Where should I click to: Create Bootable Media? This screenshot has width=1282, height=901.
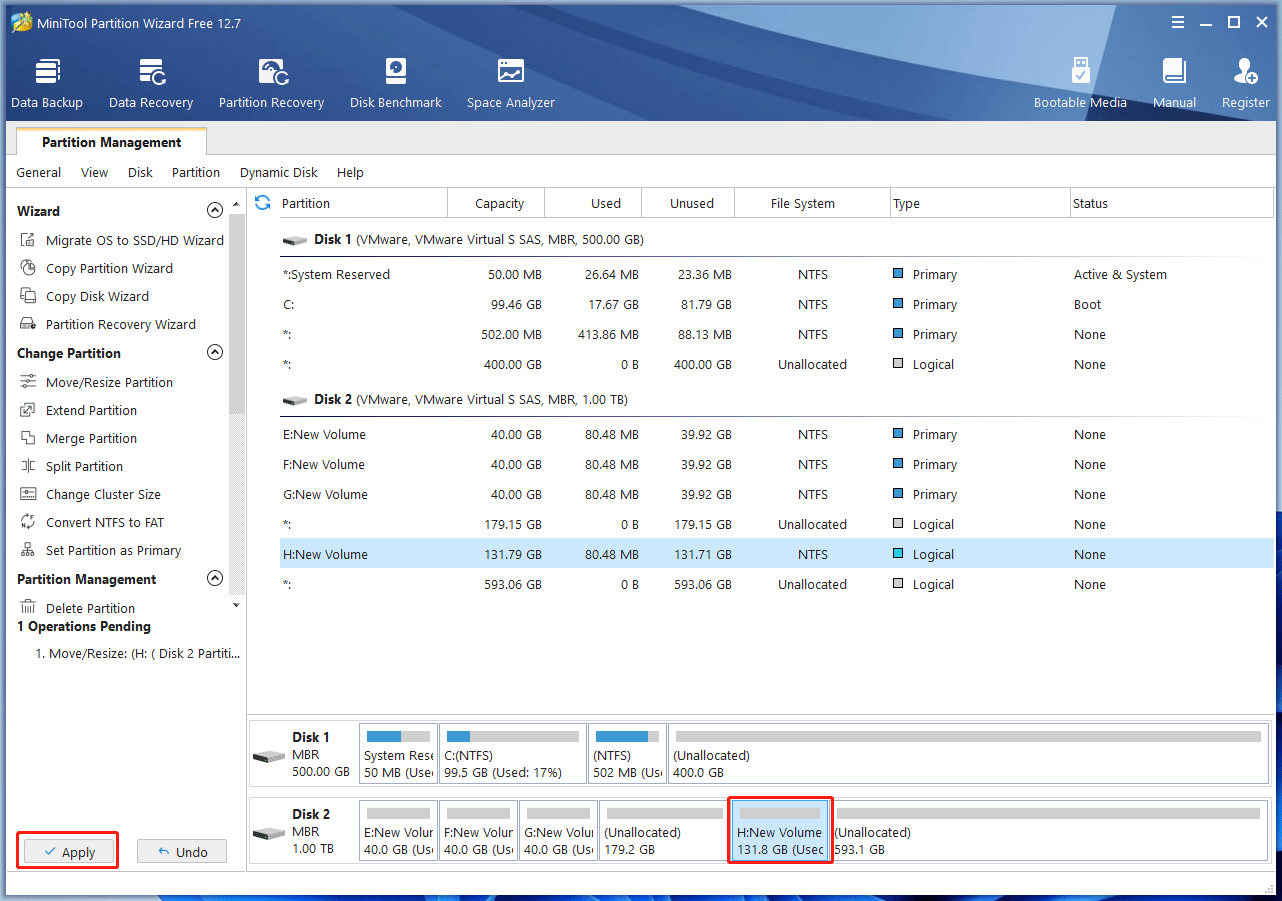1080,84
